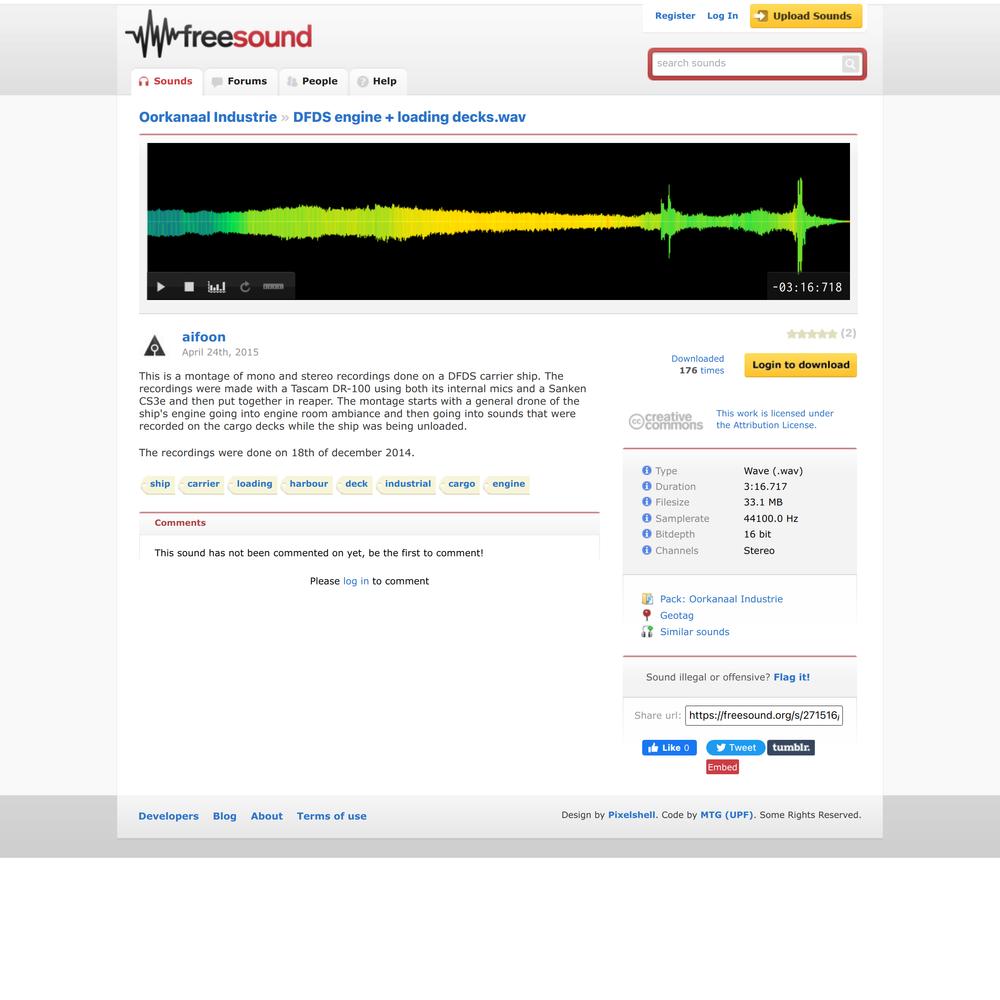Click the Tweet button
This screenshot has width=1000, height=1000.
click(735, 747)
